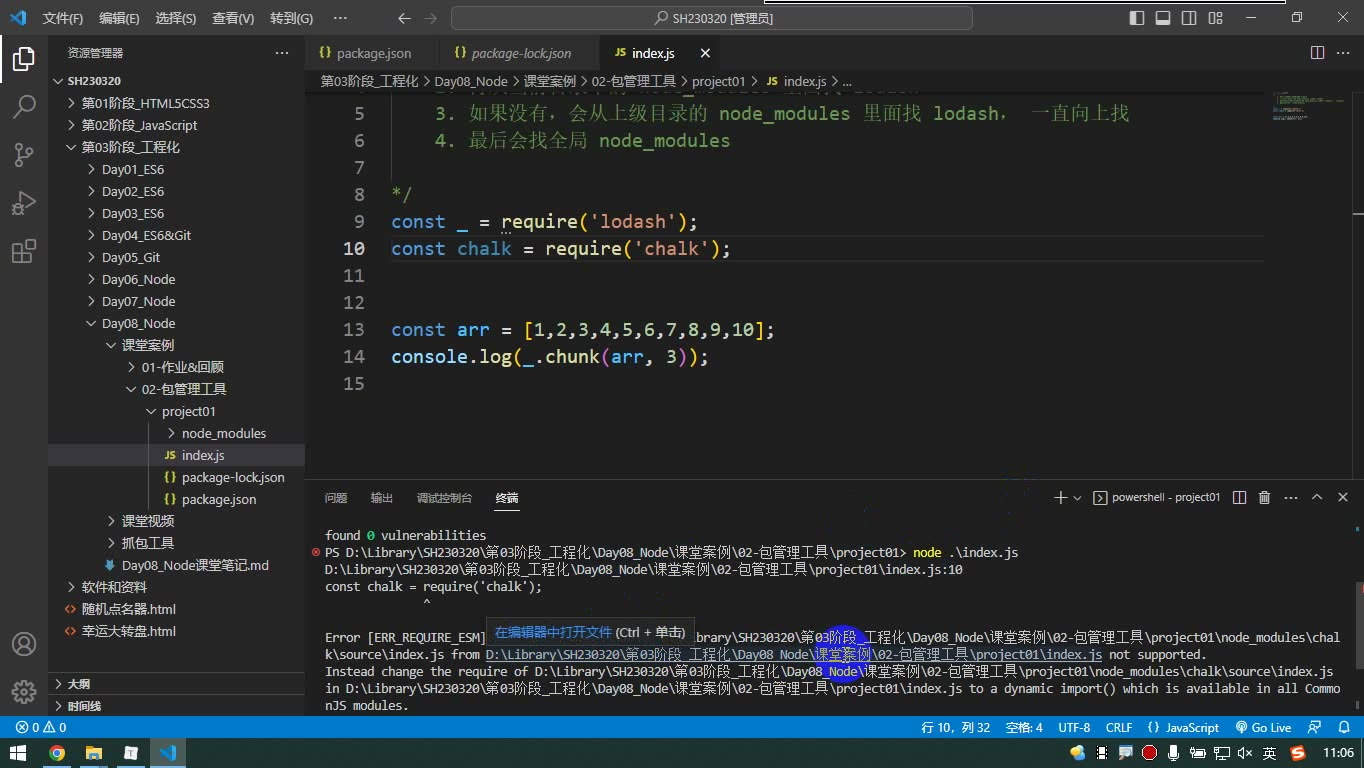1364x768 pixels.
Task: Open the Windows Start menu
Action: (x=18, y=753)
